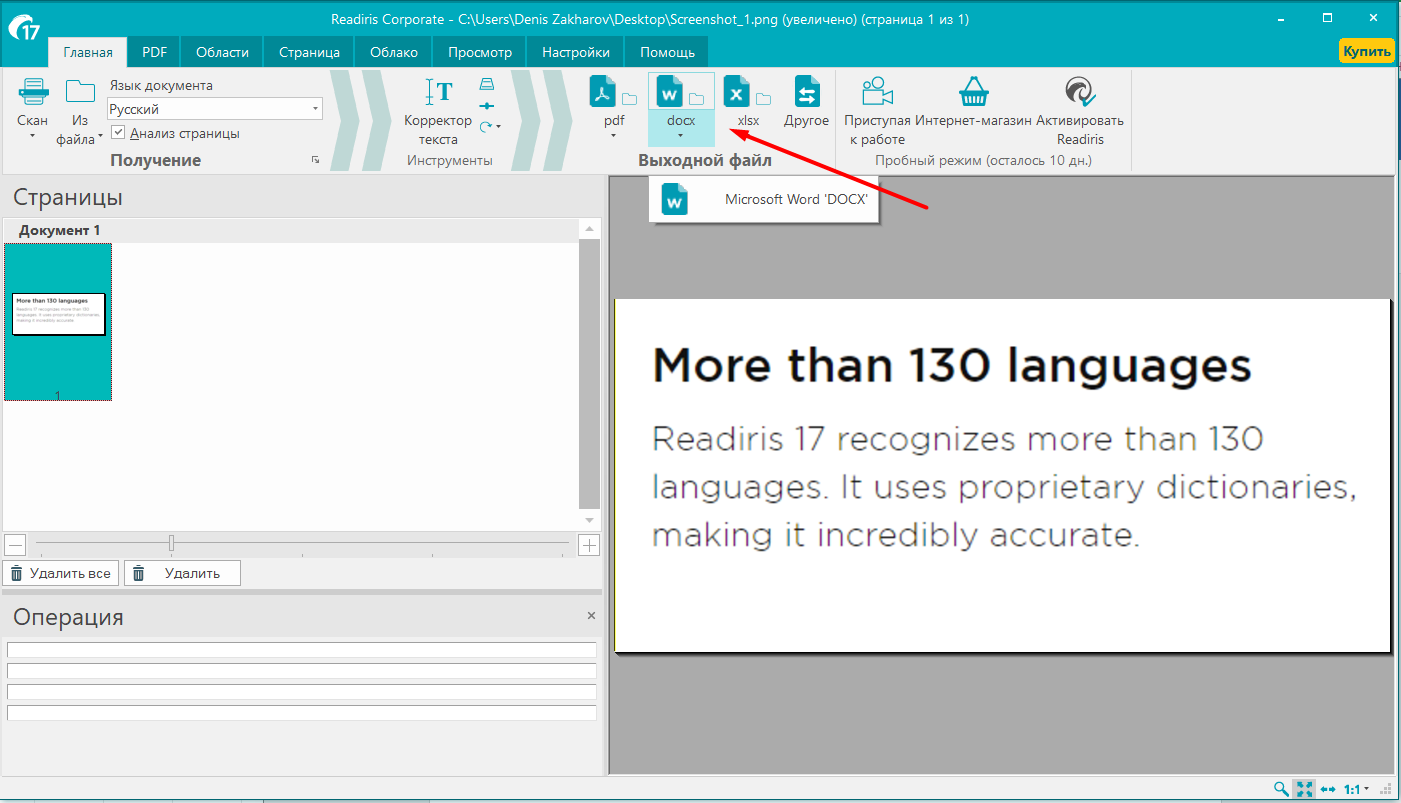Select the page 1 thumbnail
Screen dimensions: 1401x803
[x=58, y=322]
